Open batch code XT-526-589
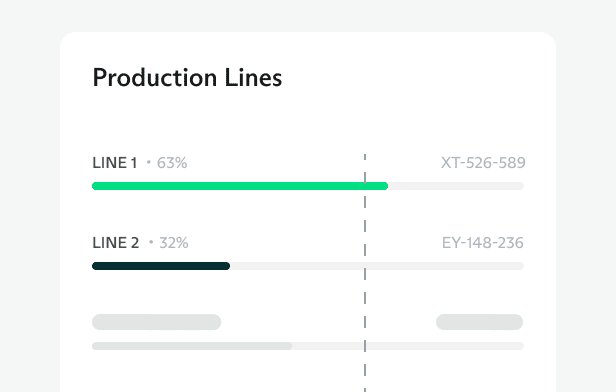Image resolution: width=616 pixels, height=392 pixels. (483, 163)
